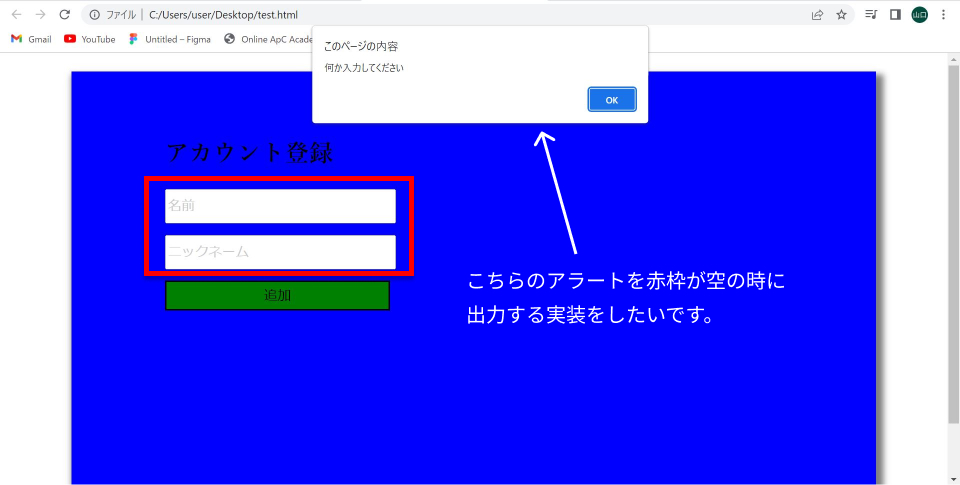The width and height of the screenshot is (960, 485).
Task: Click the address bar URL test.html
Action: (223, 15)
